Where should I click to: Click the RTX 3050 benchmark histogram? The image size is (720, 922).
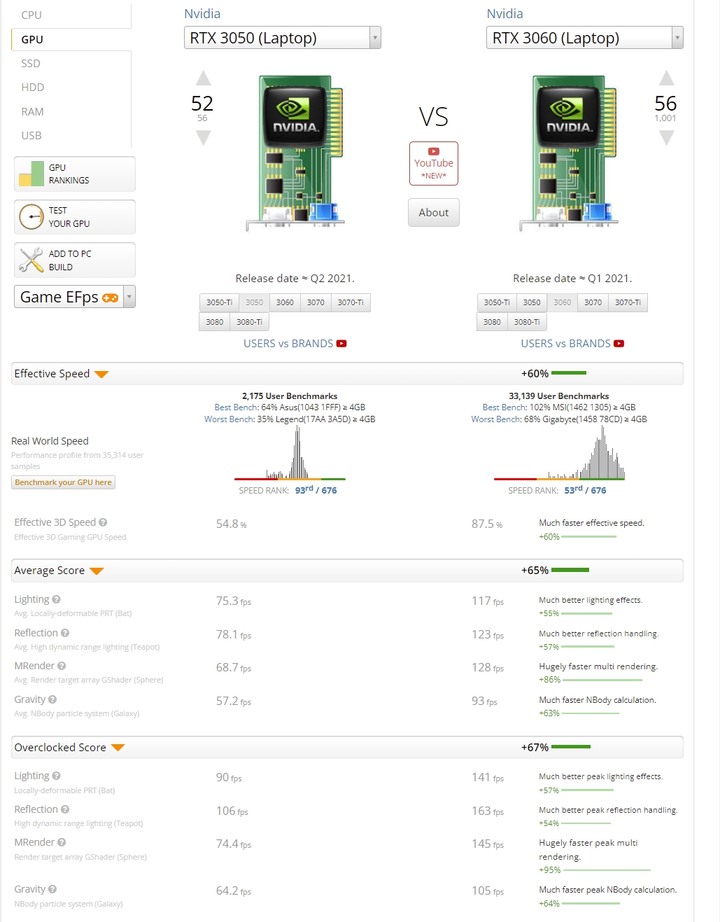290,453
